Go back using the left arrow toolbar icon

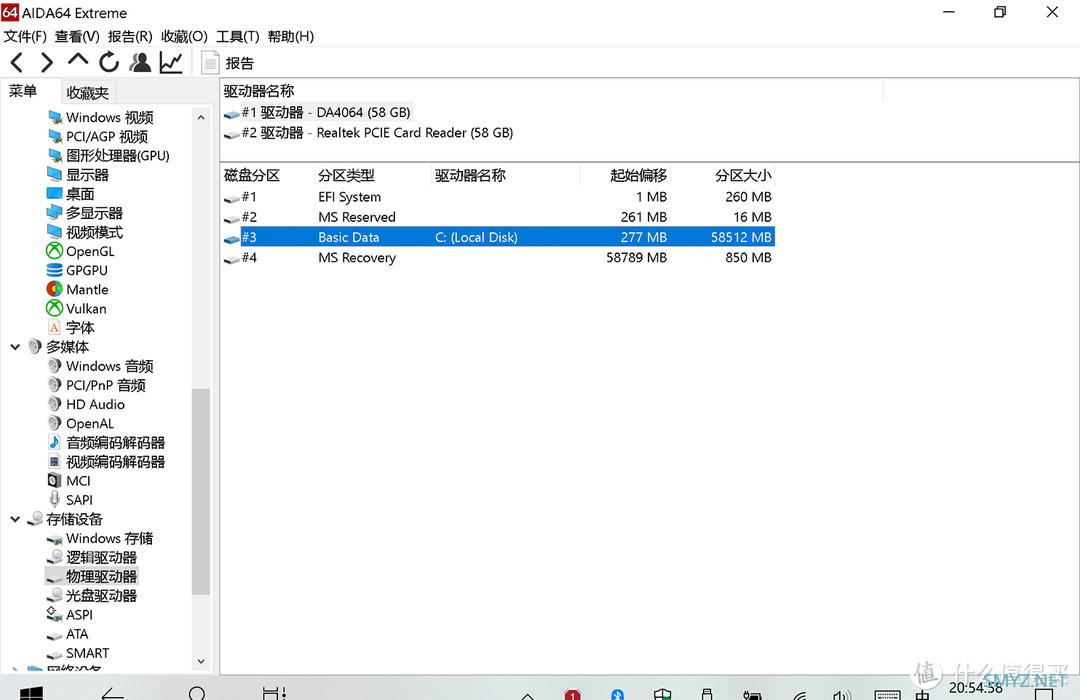pos(17,63)
